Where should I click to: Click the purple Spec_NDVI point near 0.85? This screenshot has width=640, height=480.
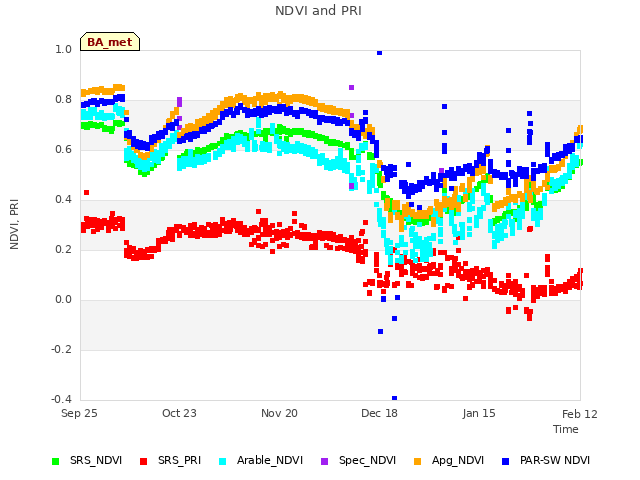point(351,87)
